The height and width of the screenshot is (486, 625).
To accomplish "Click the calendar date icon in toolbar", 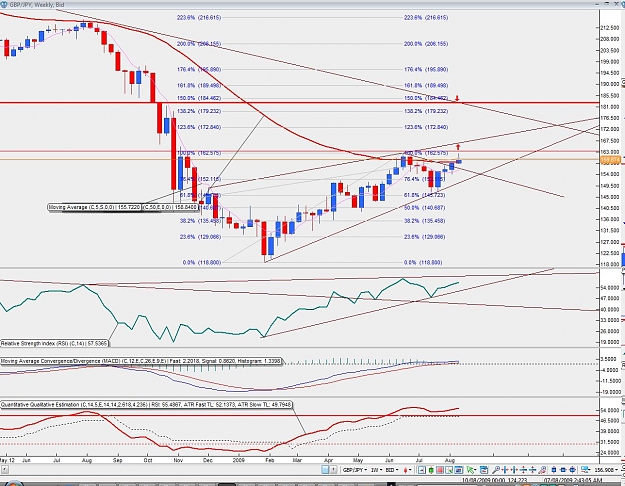I will 483,470.
